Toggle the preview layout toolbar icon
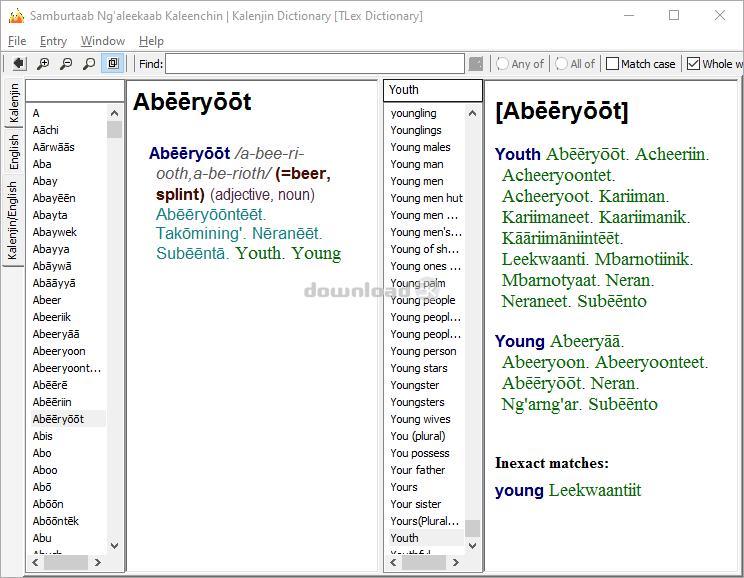Screen dimensions: 744x578 113,64
